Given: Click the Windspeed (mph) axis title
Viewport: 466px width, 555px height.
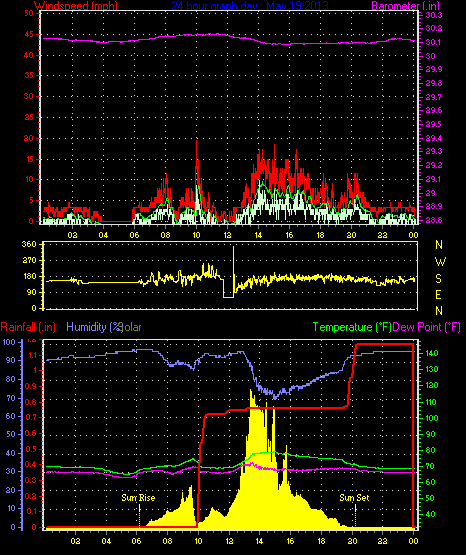Looking at the screenshot, I should (76, 6).
